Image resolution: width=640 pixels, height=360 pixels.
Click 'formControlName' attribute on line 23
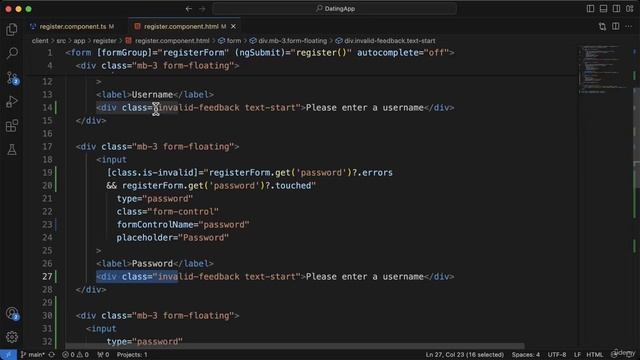coord(155,224)
